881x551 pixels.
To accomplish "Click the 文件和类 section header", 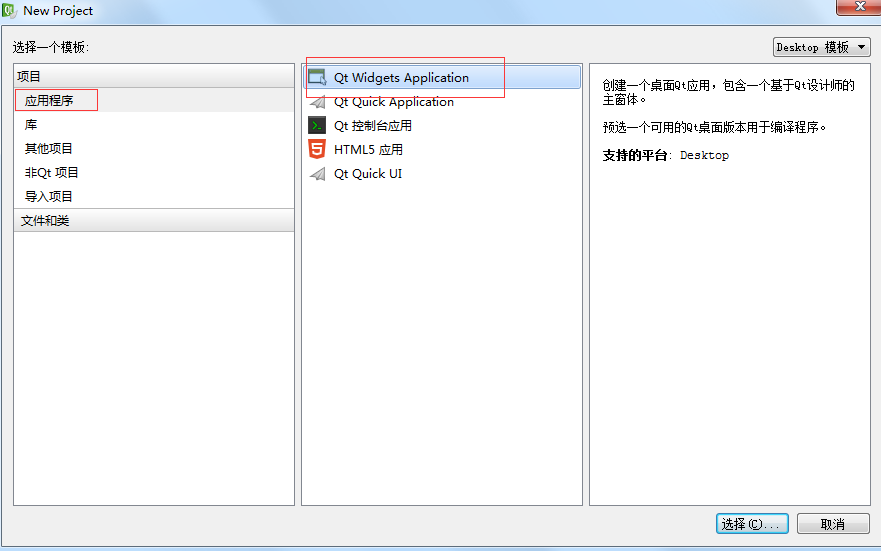I will pos(154,220).
